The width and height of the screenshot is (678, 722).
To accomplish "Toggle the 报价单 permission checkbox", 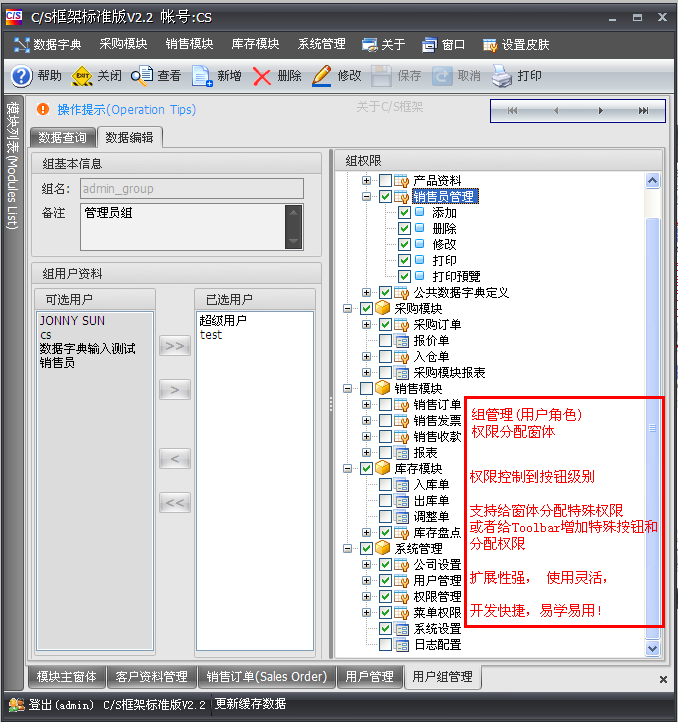I will 385,341.
